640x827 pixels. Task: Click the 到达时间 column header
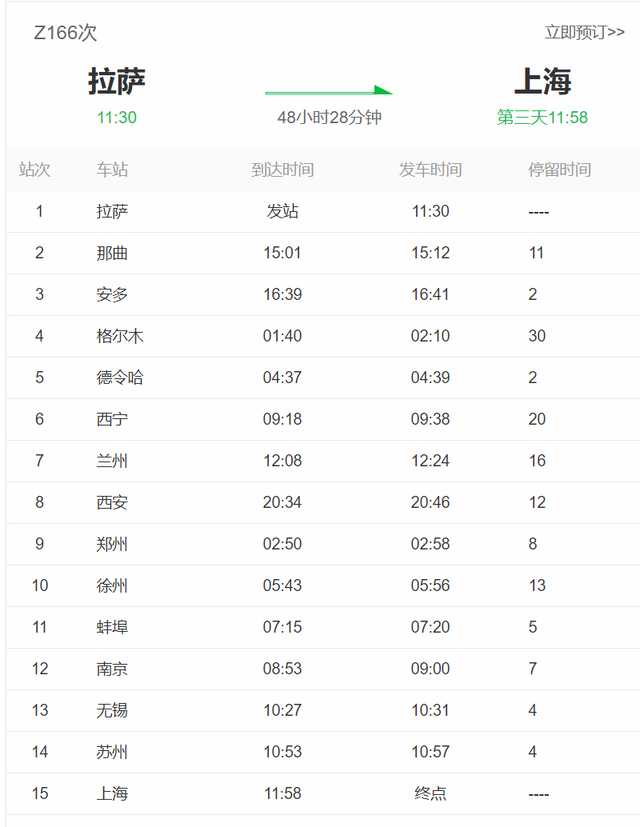point(282,170)
